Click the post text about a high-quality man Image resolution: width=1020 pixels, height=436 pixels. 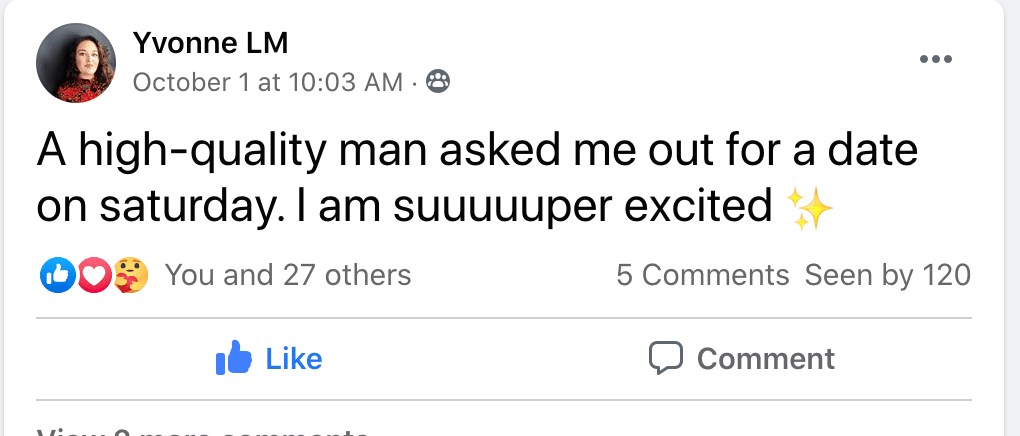click(477, 152)
